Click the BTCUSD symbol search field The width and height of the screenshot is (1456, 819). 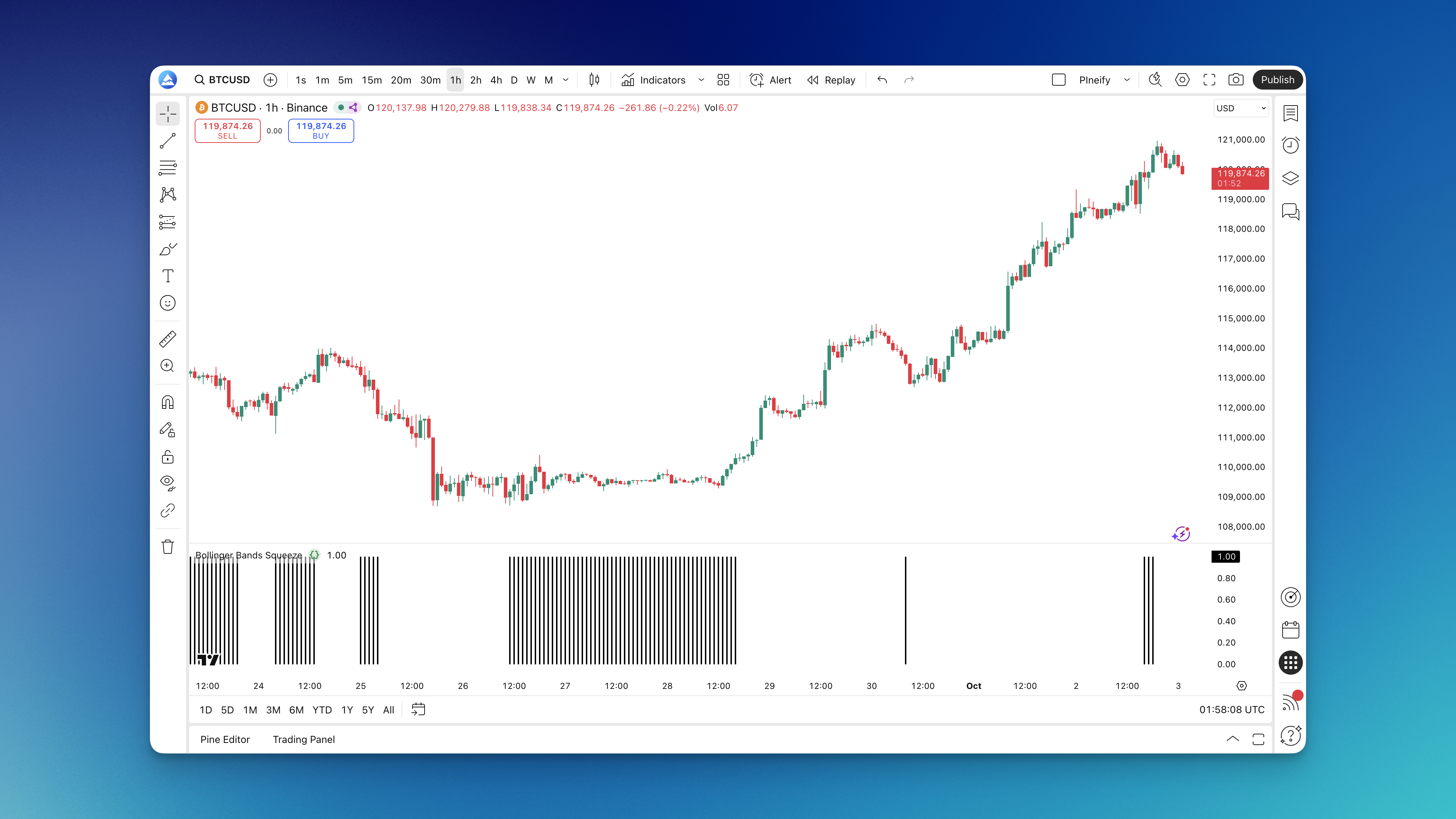[223, 80]
